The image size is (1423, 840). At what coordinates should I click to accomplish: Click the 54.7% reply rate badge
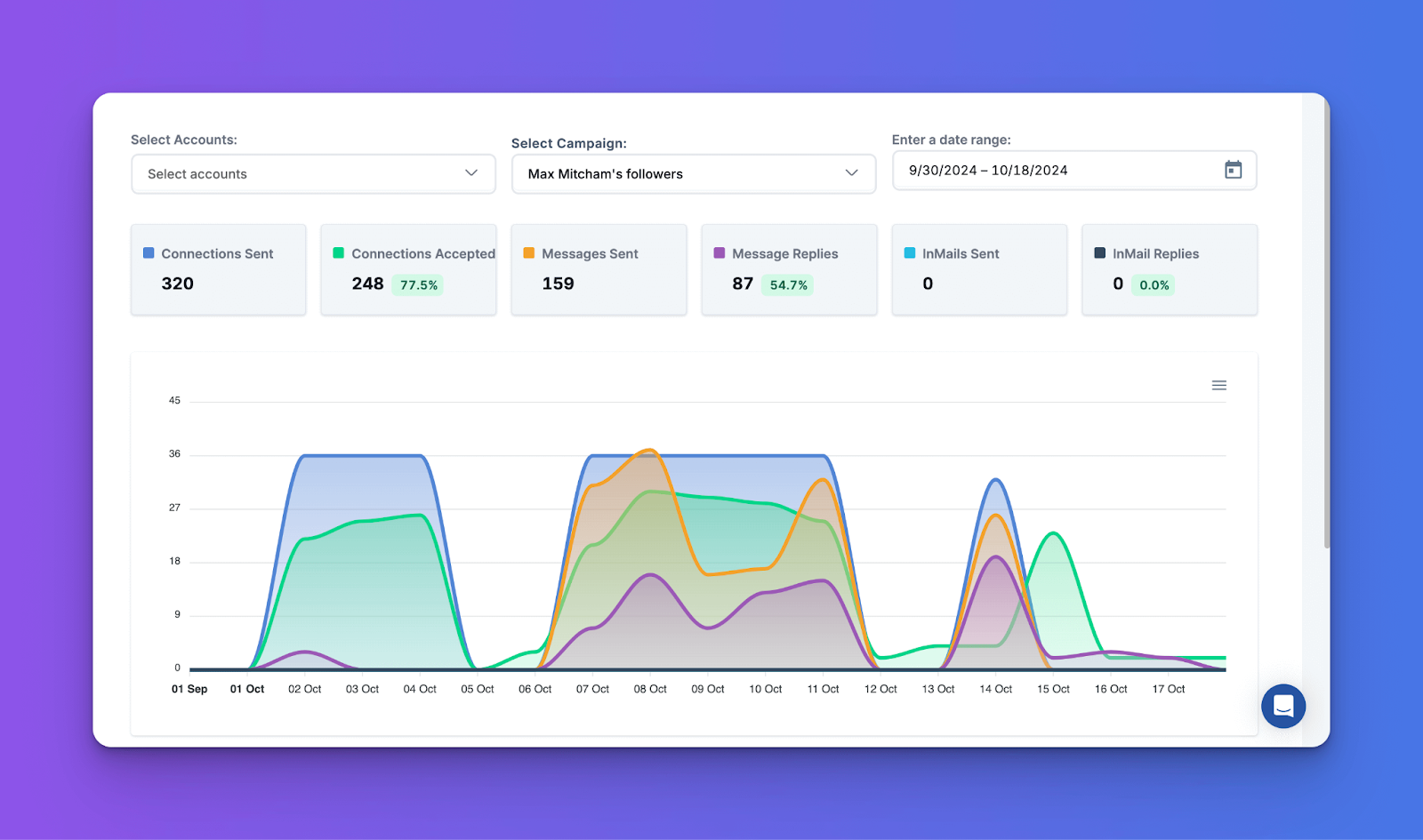[788, 285]
